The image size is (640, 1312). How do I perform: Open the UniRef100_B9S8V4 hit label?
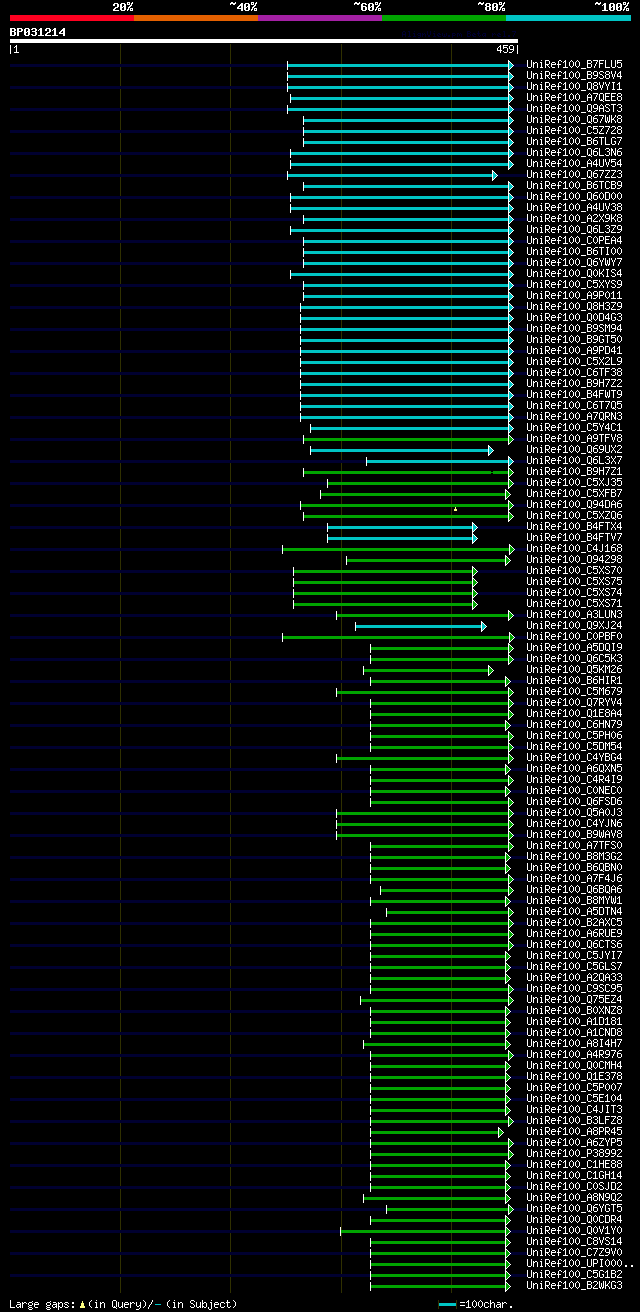point(574,75)
